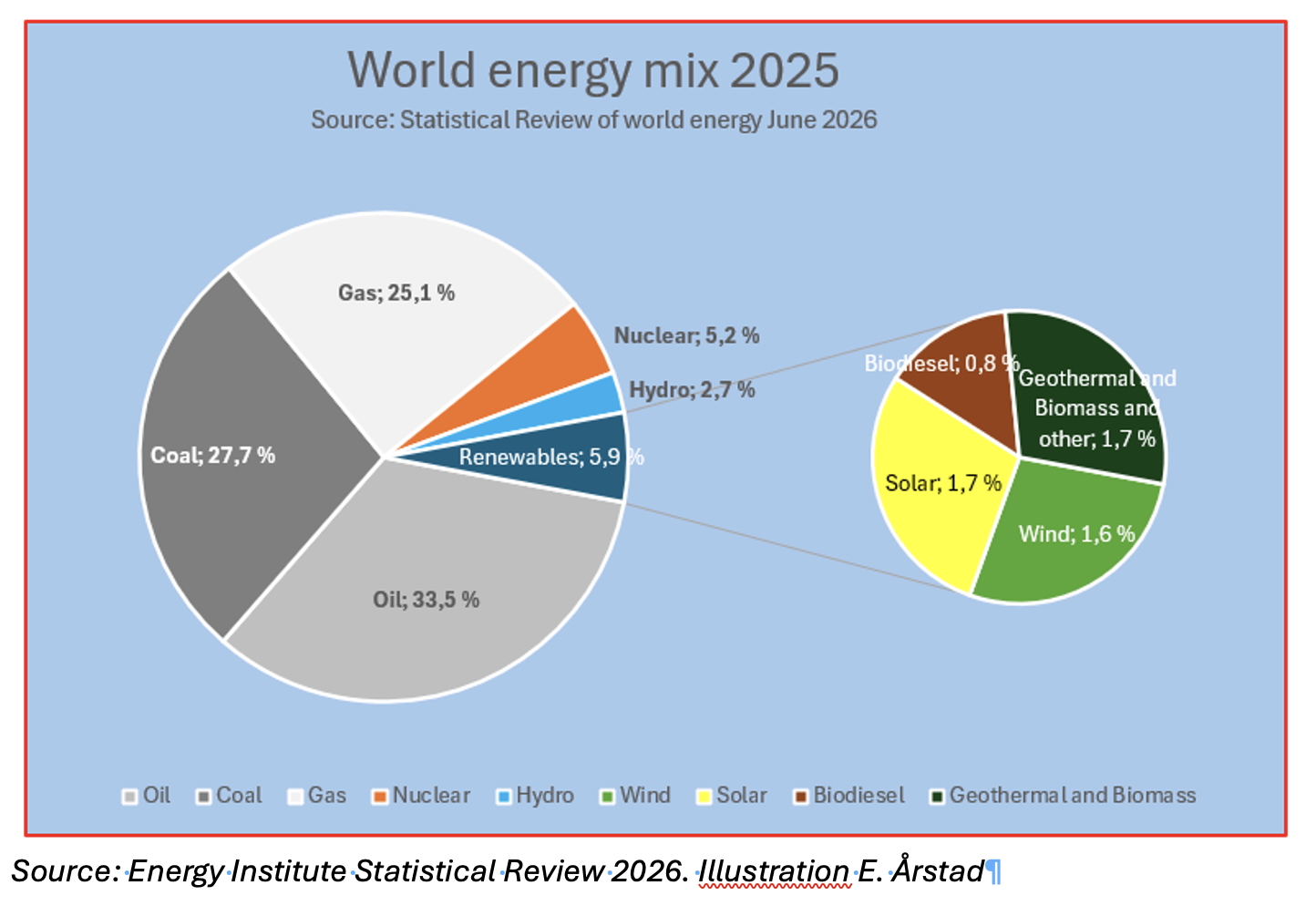The height and width of the screenshot is (906, 1316).
Task: Click the data label "Coal; 27,7 %"
Action: (x=212, y=456)
